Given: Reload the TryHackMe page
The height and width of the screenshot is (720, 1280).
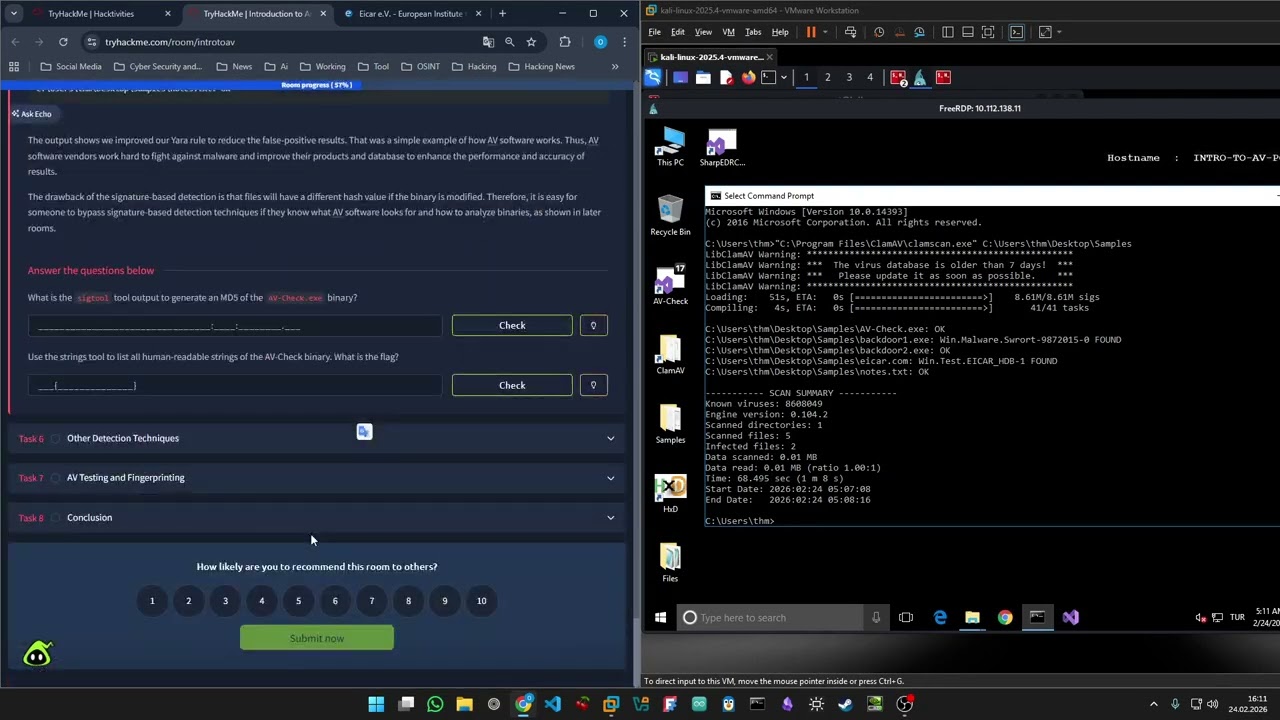Looking at the screenshot, I should [x=63, y=42].
